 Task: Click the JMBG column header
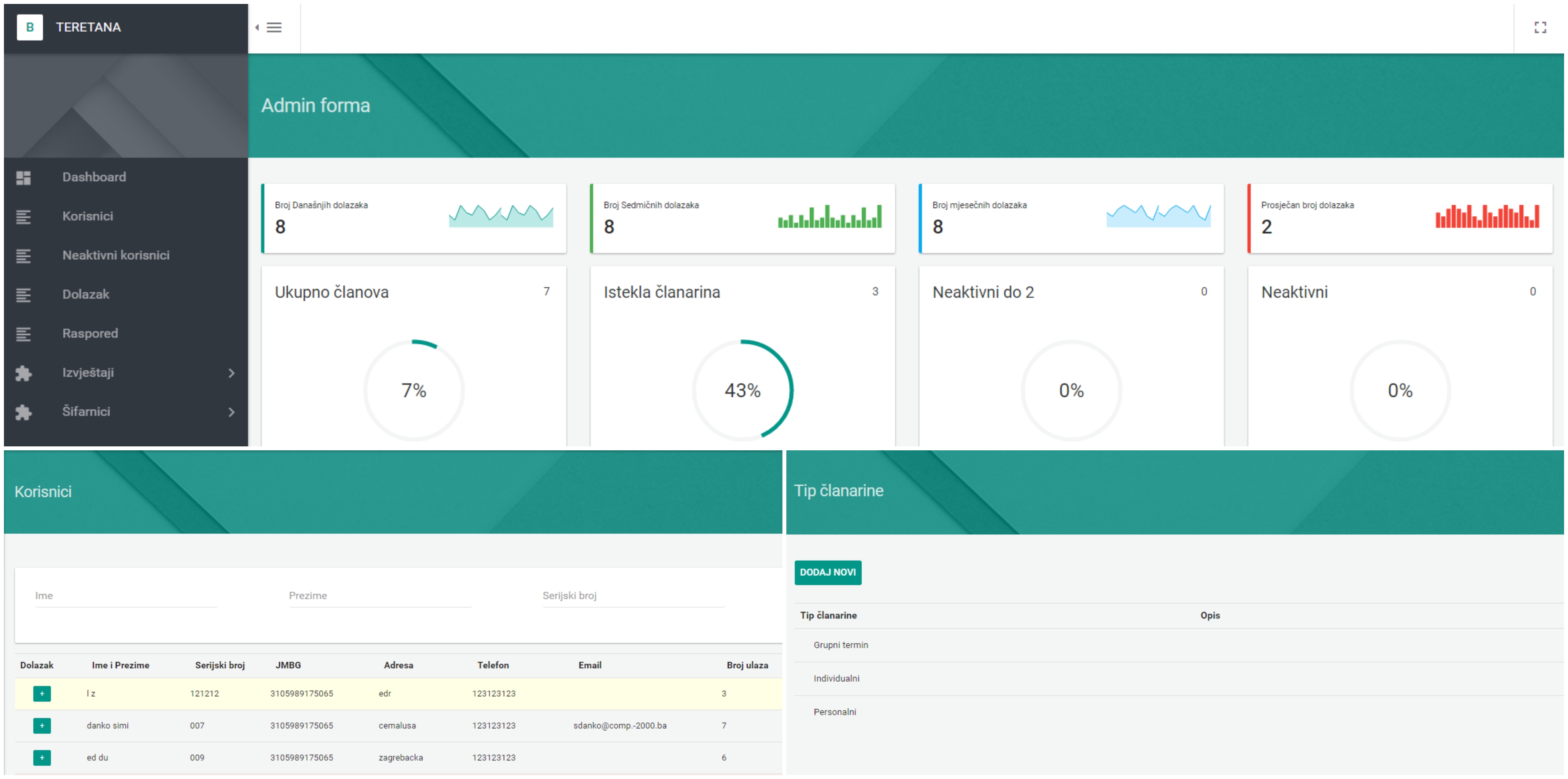pos(288,666)
